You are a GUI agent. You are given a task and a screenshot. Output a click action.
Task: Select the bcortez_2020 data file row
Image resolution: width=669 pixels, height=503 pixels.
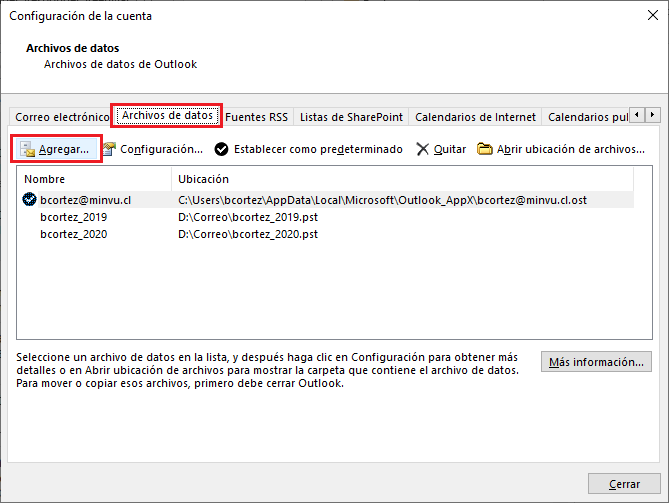tap(328, 234)
